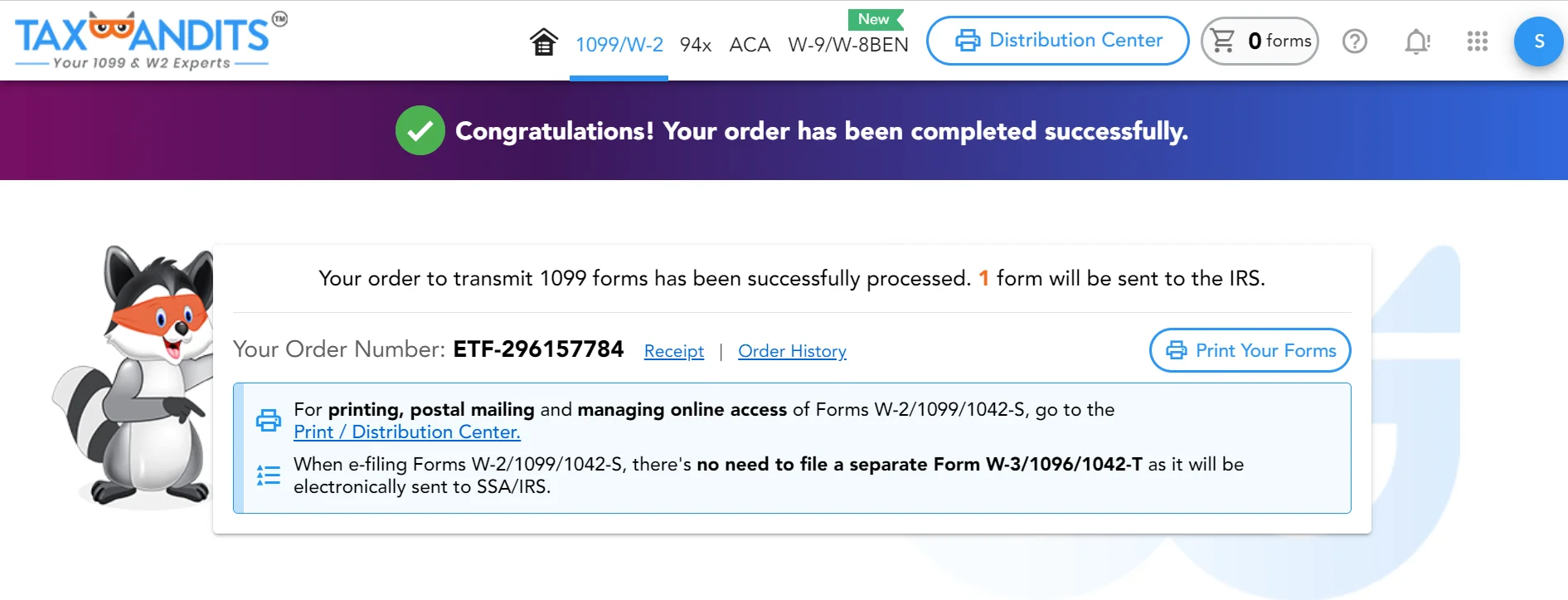Viewport: 1568px width, 600px height.
Task: Click the Print Your Forms button
Action: click(1249, 350)
